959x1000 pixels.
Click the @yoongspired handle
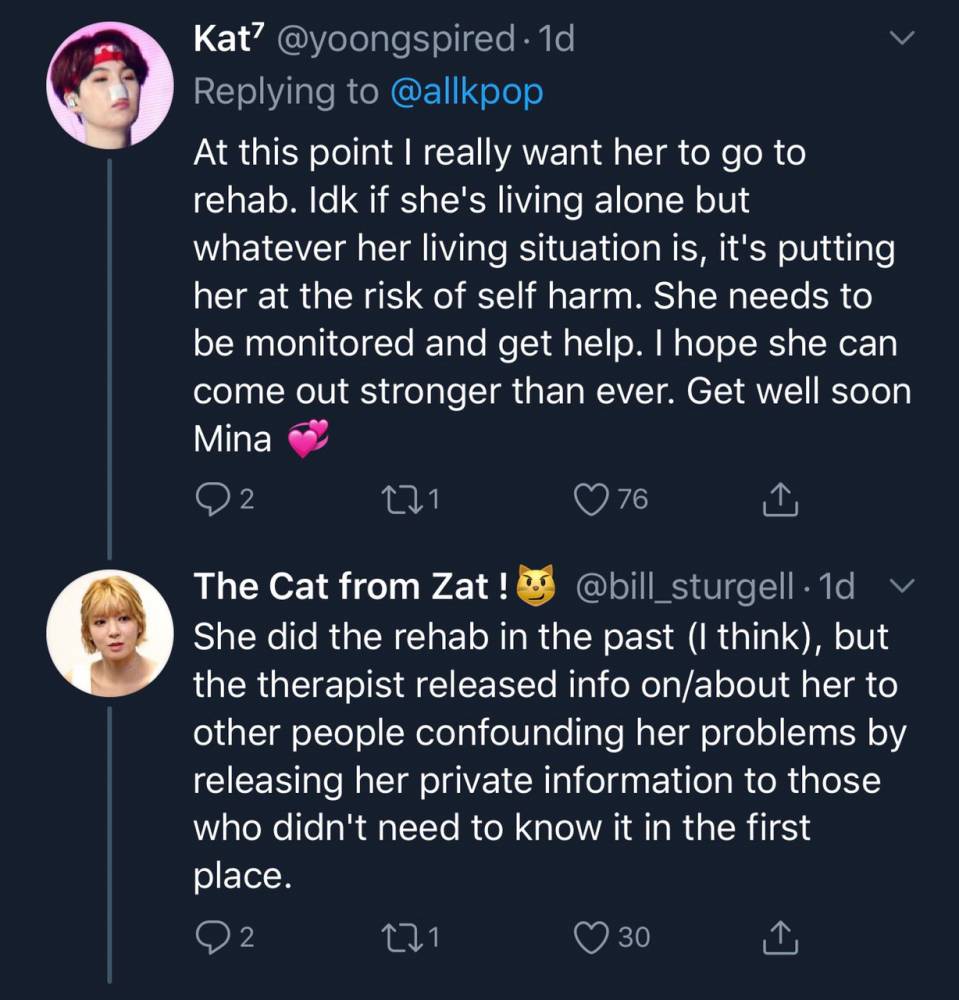[x=395, y=40]
